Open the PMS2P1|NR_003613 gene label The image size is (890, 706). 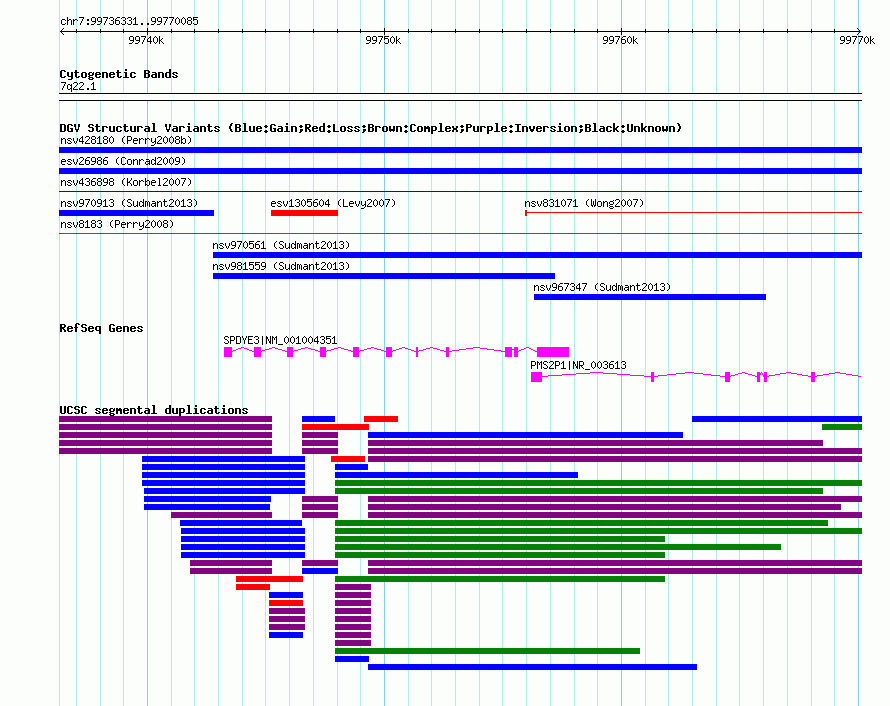(578, 365)
